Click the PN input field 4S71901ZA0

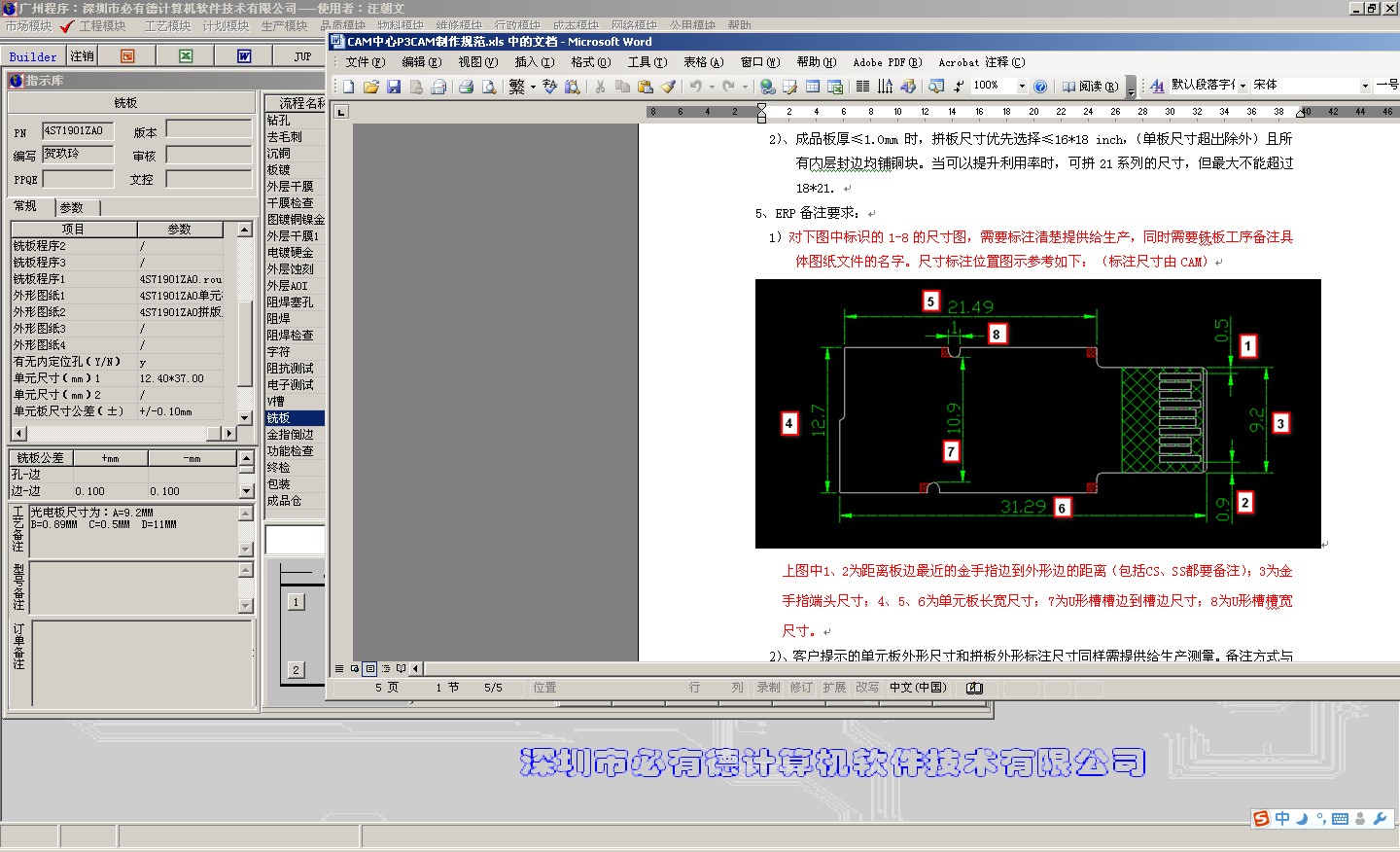click(78, 130)
